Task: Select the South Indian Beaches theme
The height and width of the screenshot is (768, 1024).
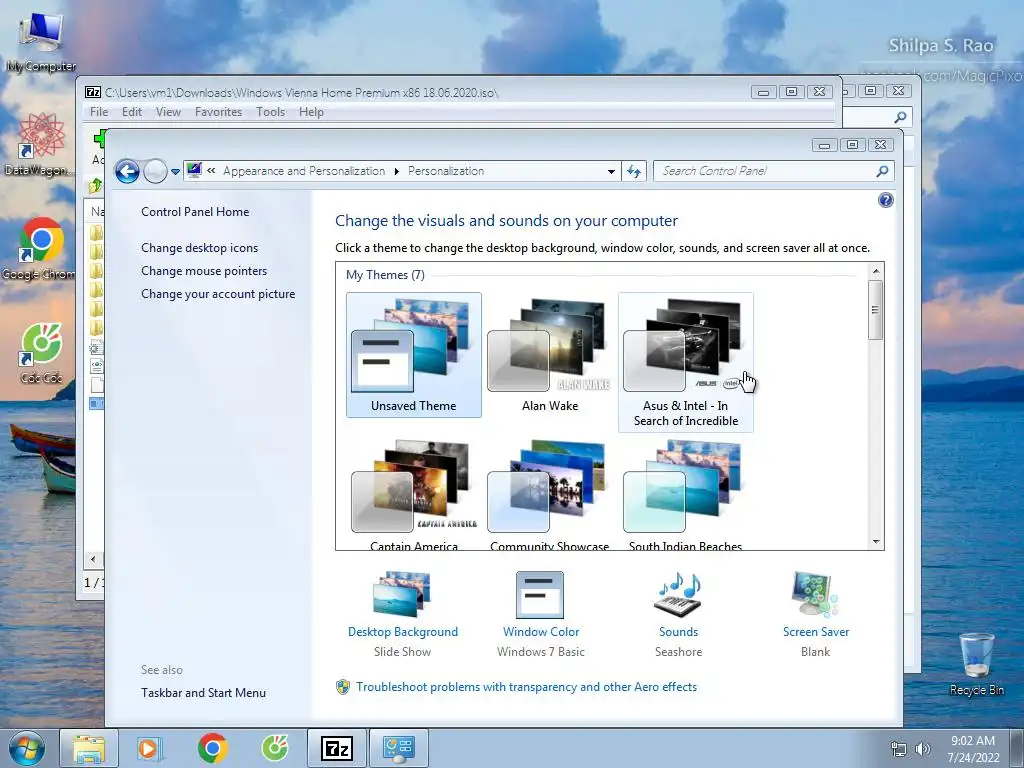Action: (685, 494)
